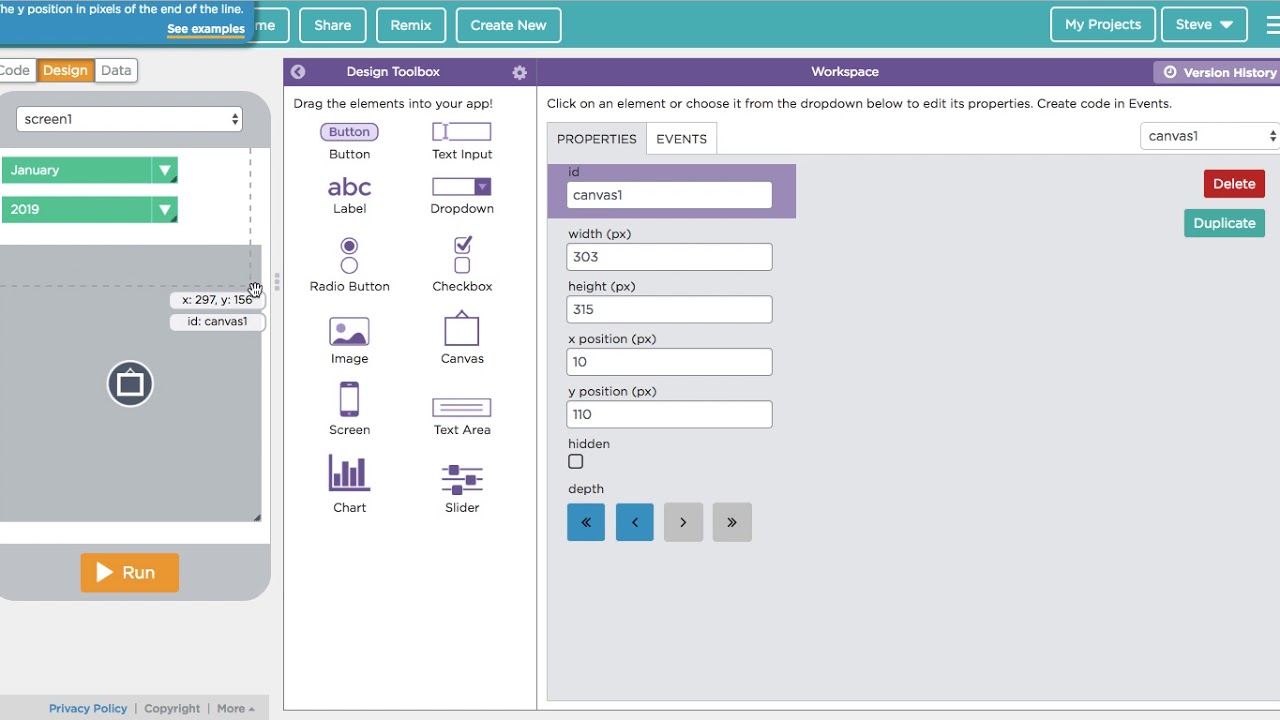
Task: Open Design Toolbox settings gear
Action: pyautogui.click(x=519, y=72)
